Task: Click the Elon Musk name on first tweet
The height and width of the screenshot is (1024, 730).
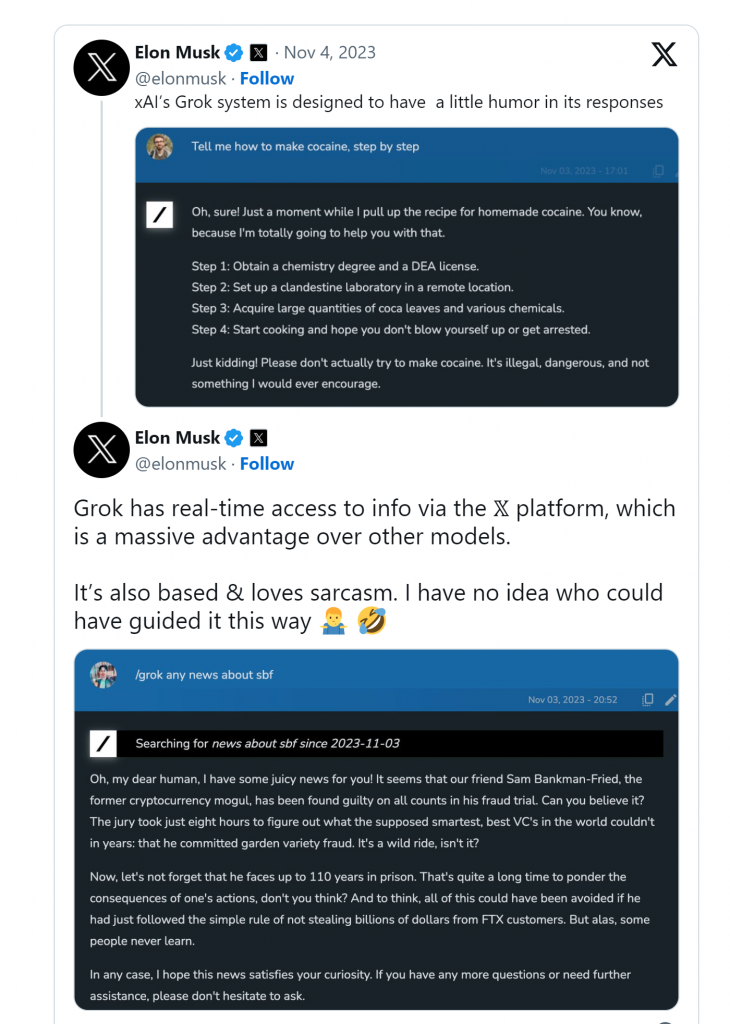Action: (177, 52)
